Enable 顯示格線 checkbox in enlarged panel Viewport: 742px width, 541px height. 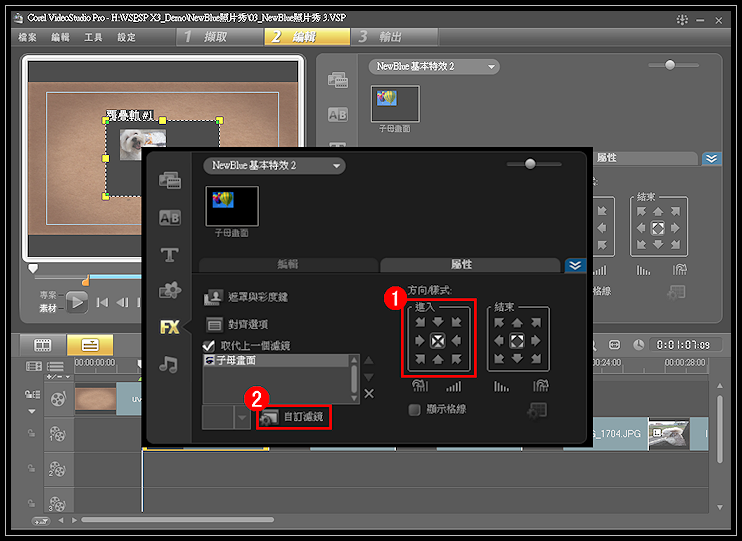click(414, 410)
